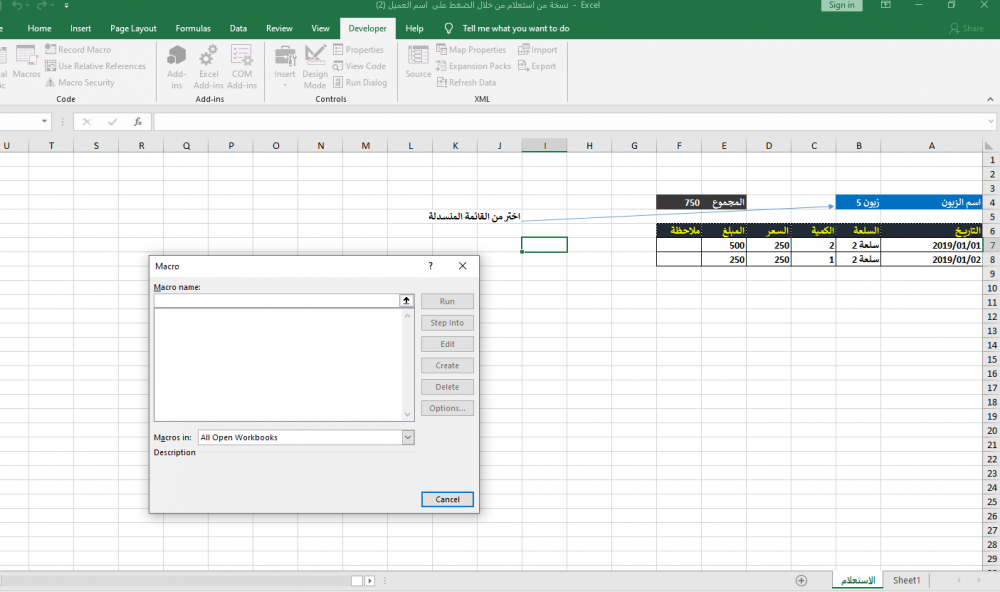This screenshot has width=1000, height=592.
Task: Open COM Add-ins dialog
Action: click(x=242, y=67)
